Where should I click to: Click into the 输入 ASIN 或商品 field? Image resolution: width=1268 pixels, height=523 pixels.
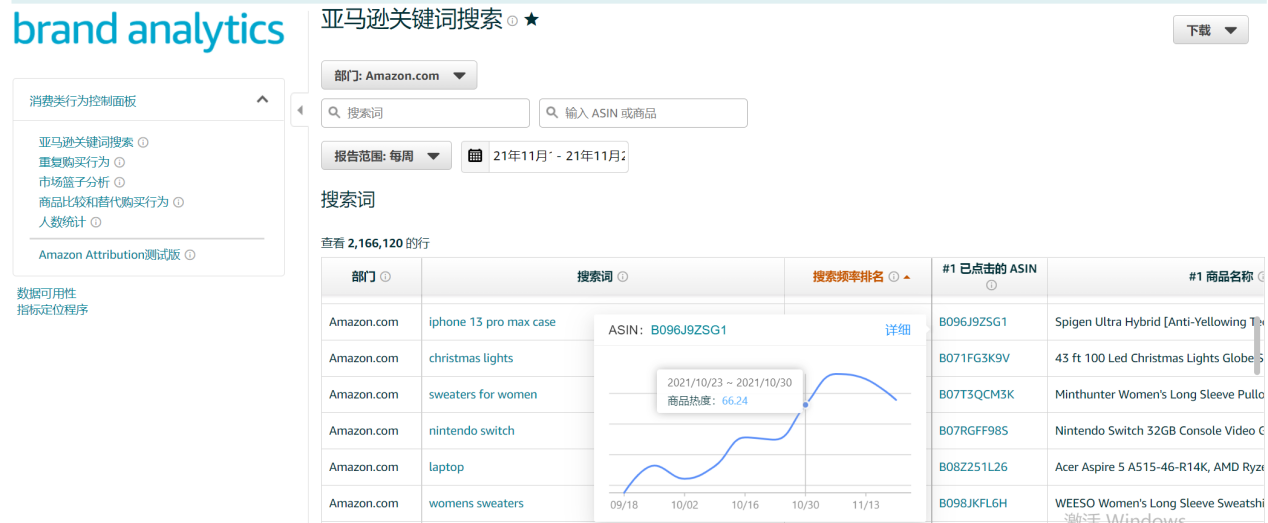(643, 113)
